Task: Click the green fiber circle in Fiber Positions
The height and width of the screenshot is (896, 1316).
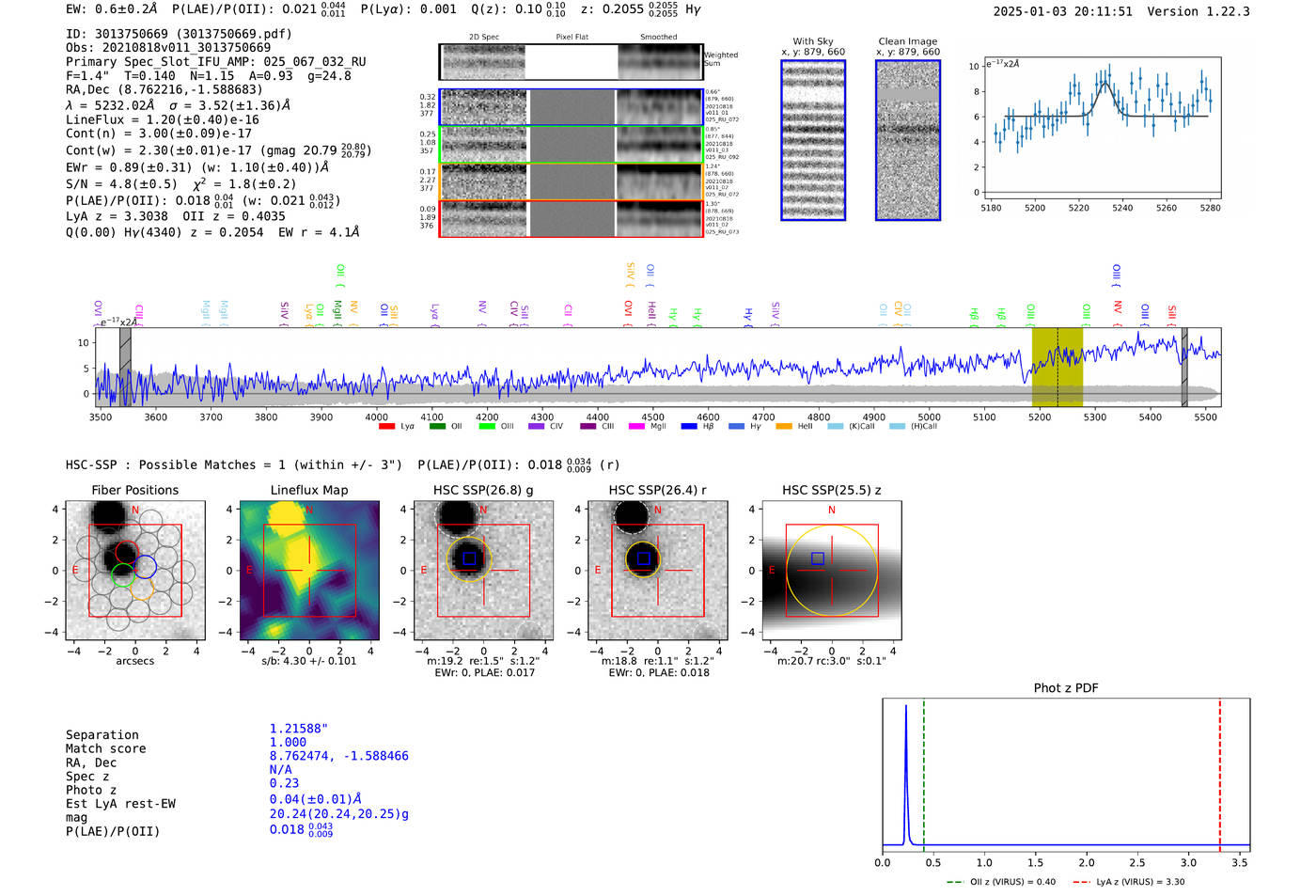Action: [122, 574]
